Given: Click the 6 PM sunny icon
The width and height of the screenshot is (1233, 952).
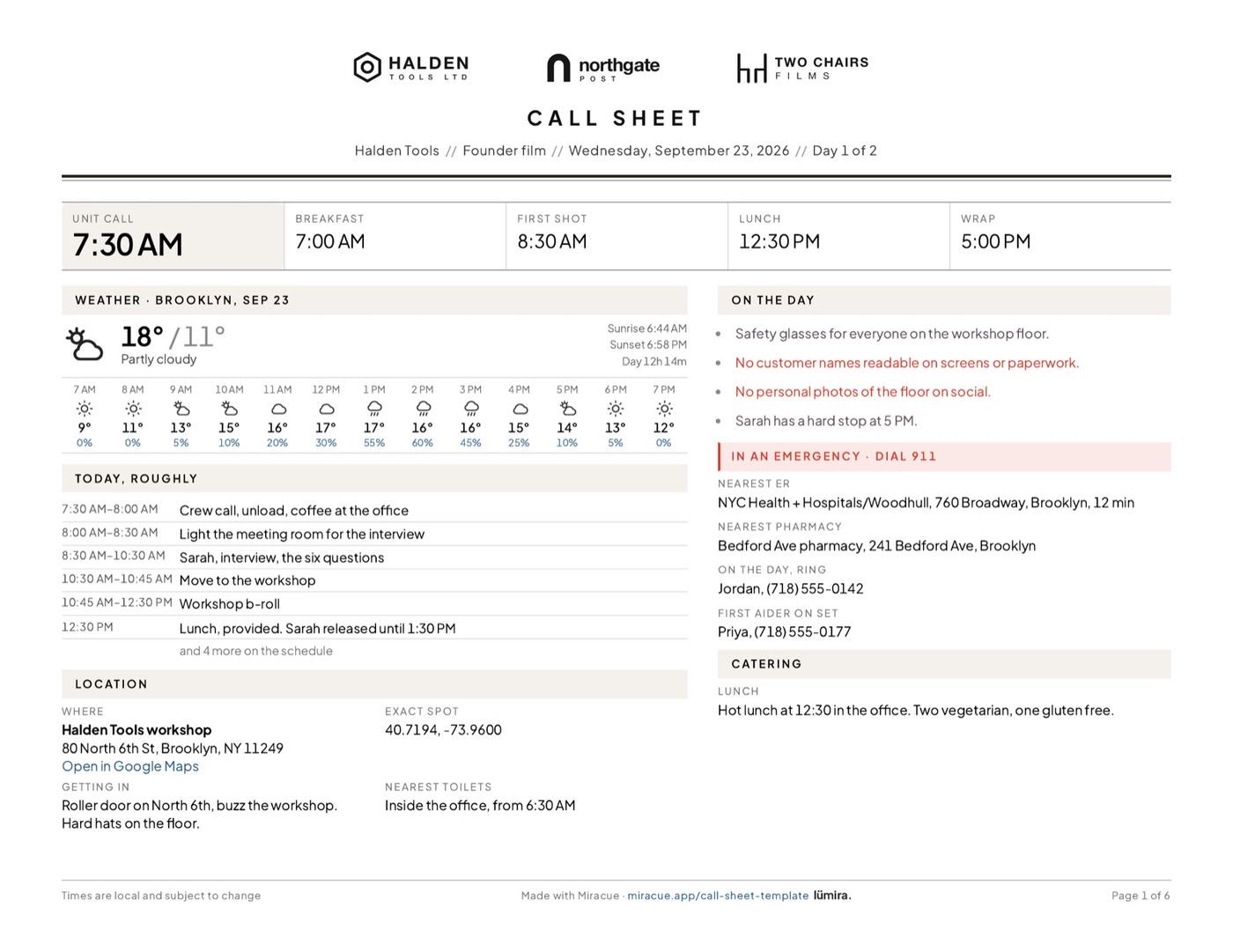Looking at the screenshot, I should [616, 409].
